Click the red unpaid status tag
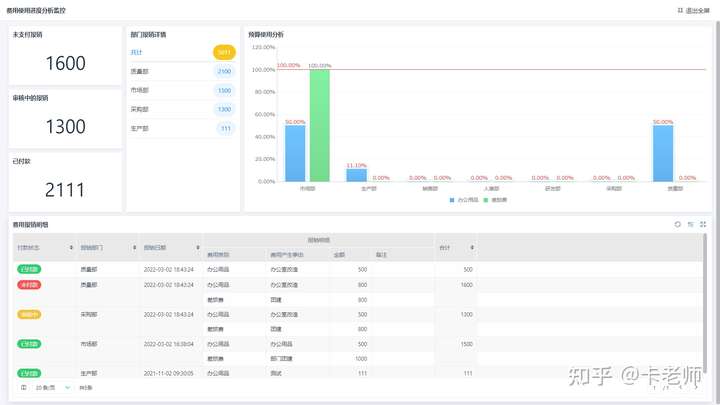This screenshot has width=720, height=405. (29, 285)
